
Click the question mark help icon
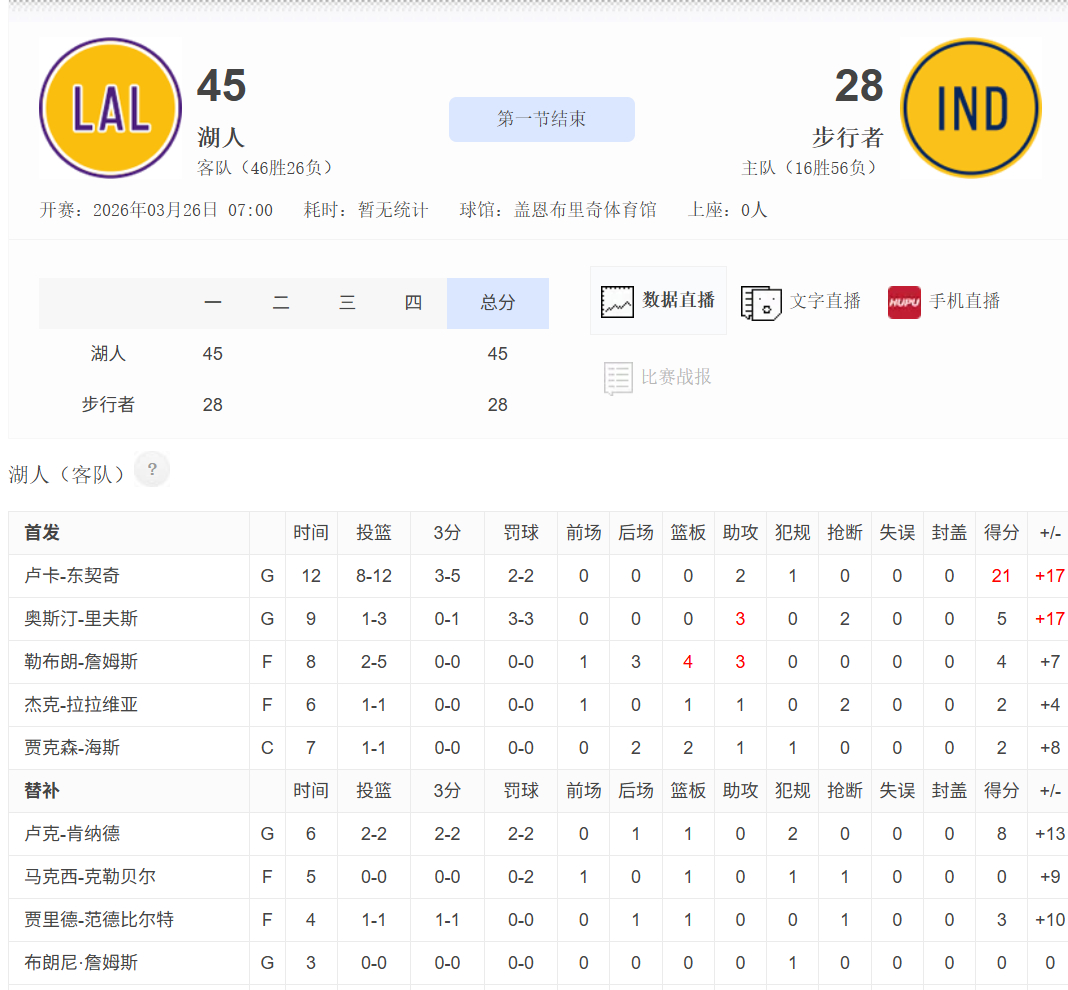(151, 468)
